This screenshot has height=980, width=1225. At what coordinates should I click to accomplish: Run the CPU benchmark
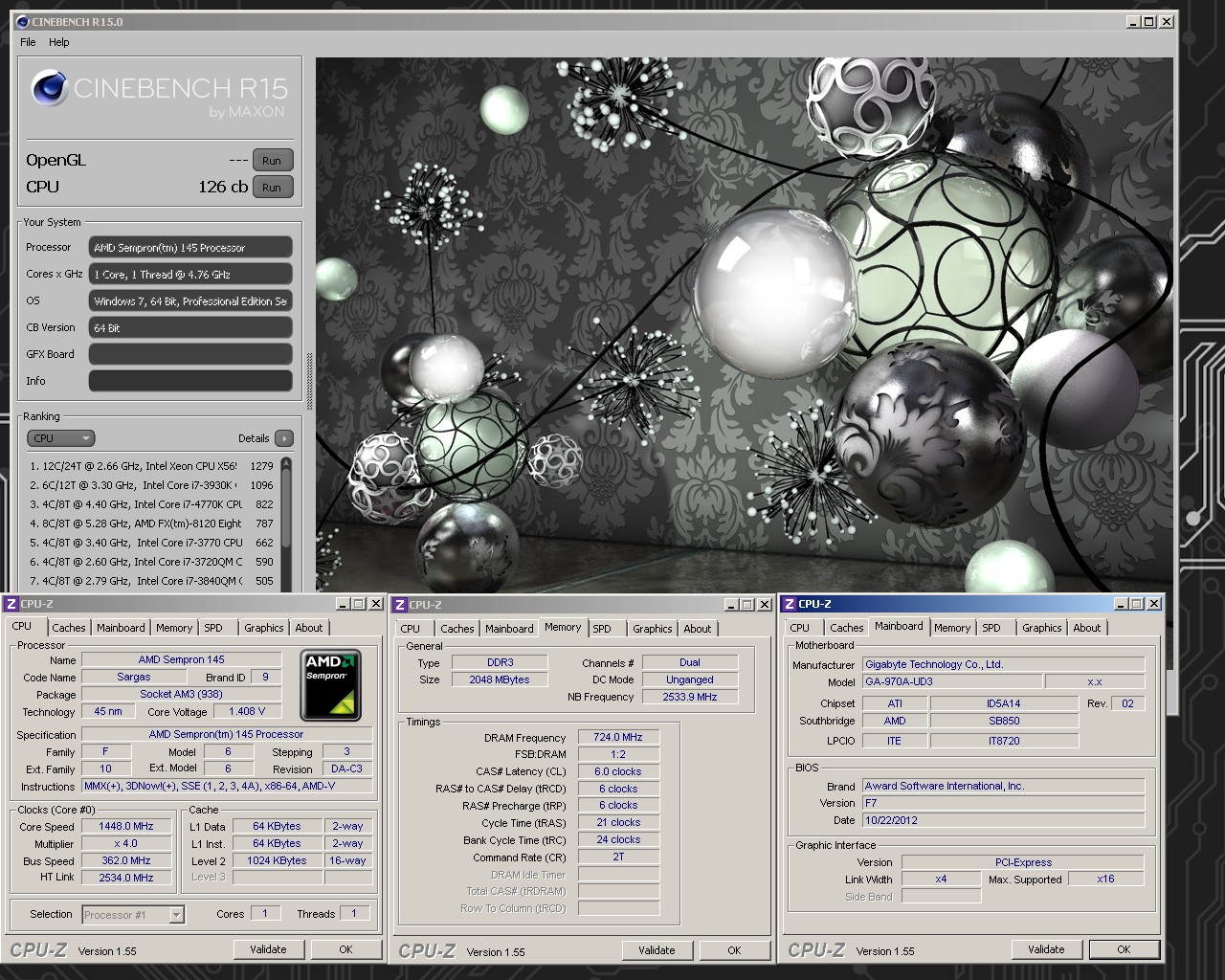pyautogui.click(x=272, y=188)
